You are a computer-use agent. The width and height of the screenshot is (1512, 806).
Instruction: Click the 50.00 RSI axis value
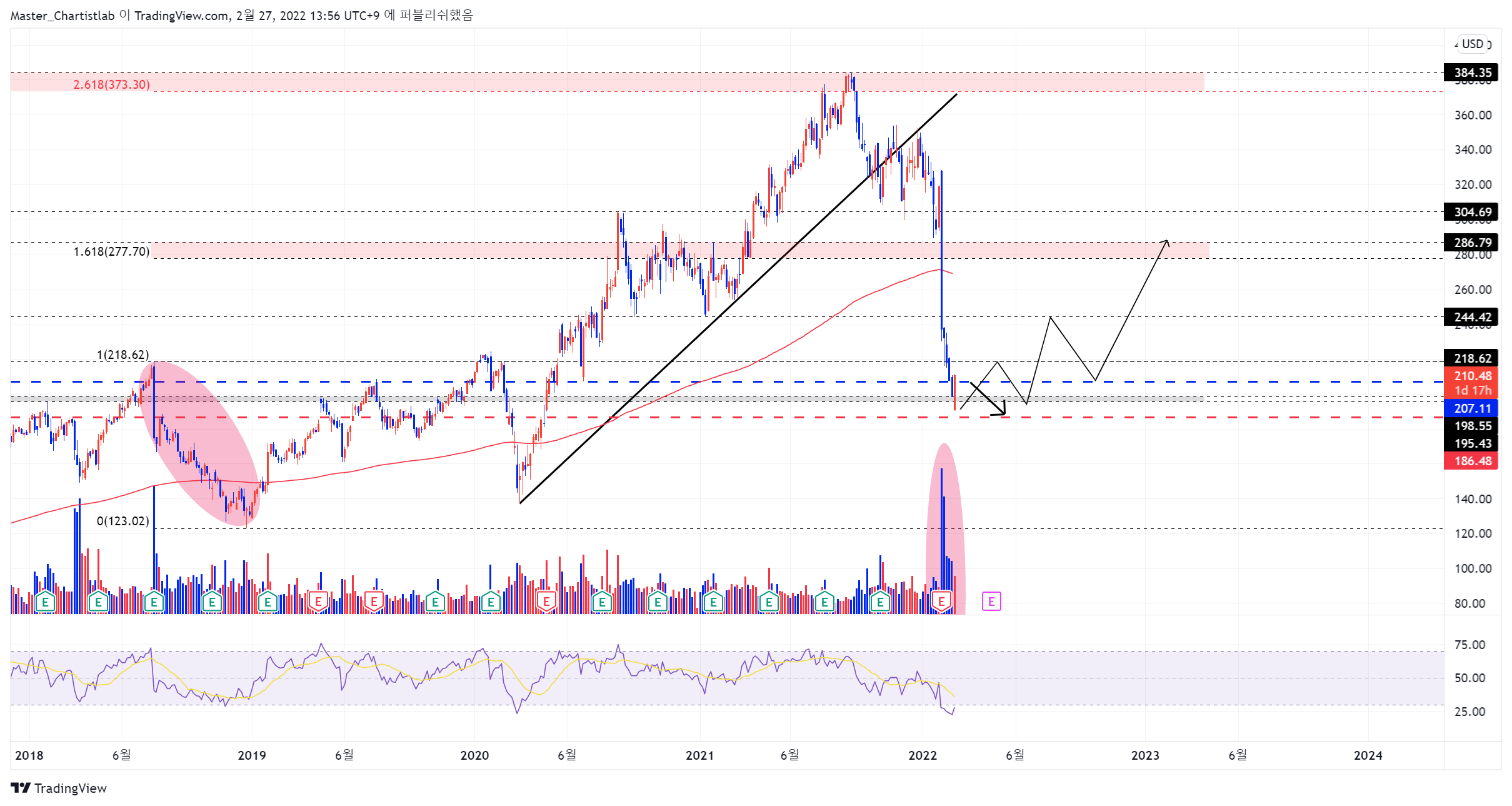[1469, 678]
